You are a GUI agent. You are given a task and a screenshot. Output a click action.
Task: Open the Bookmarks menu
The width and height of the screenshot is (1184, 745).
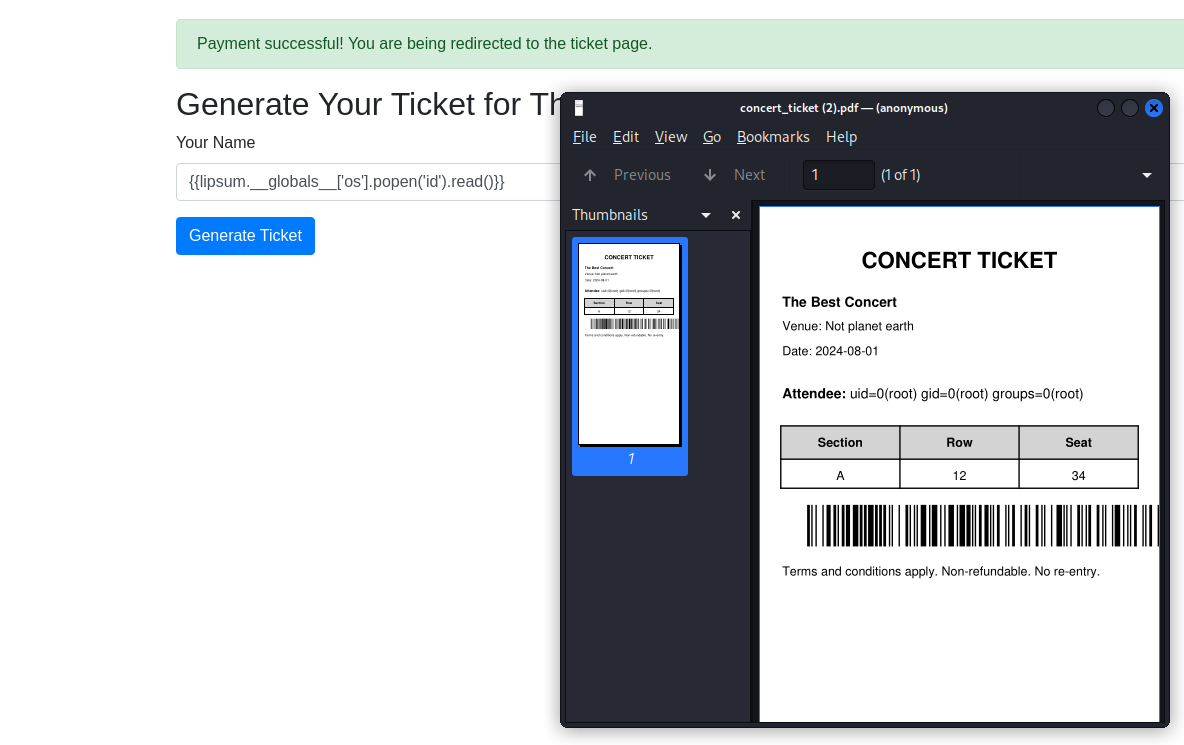pyautogui.click(x=773, y=137)
